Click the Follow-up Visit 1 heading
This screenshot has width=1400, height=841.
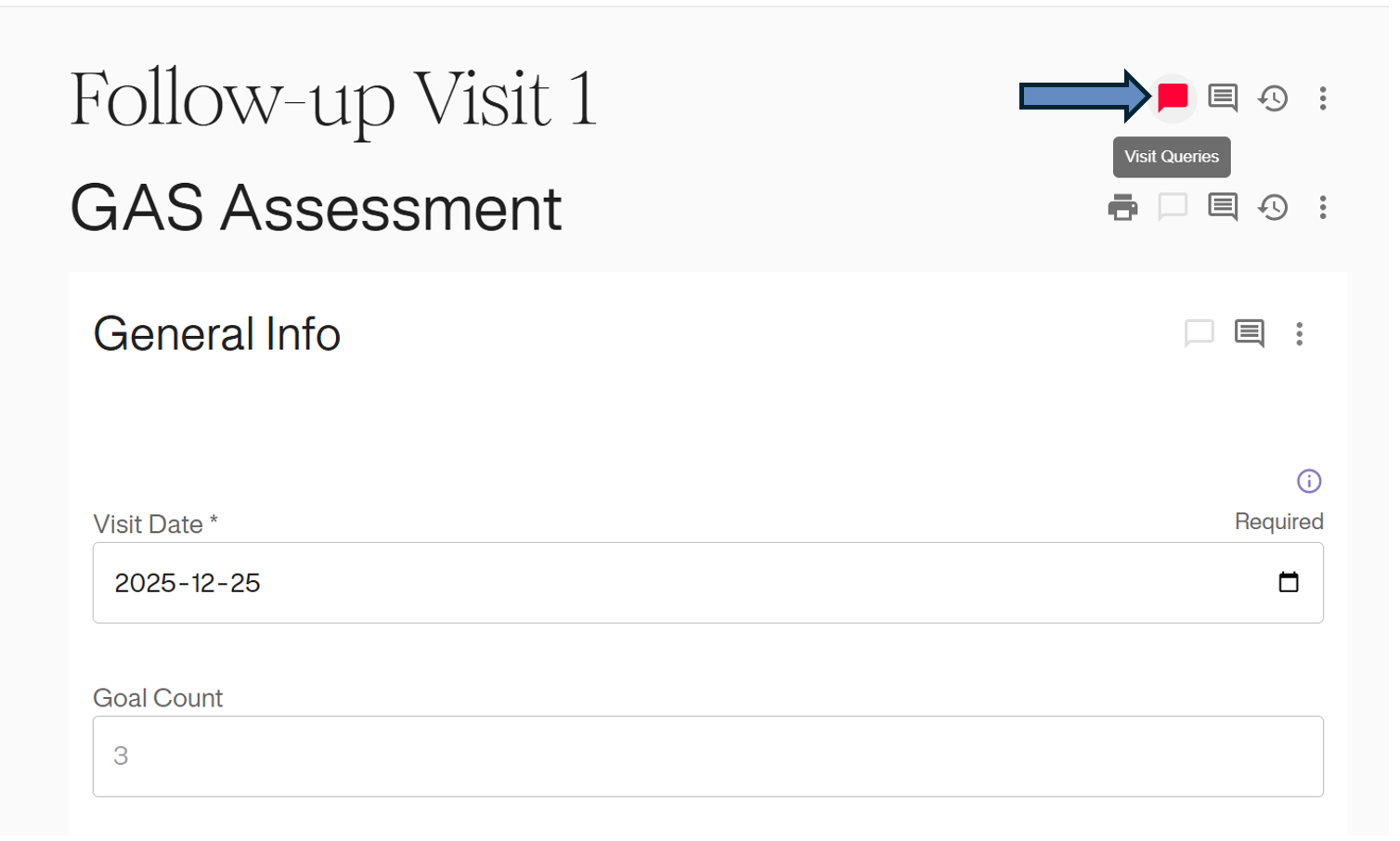[x=333, y=100]
